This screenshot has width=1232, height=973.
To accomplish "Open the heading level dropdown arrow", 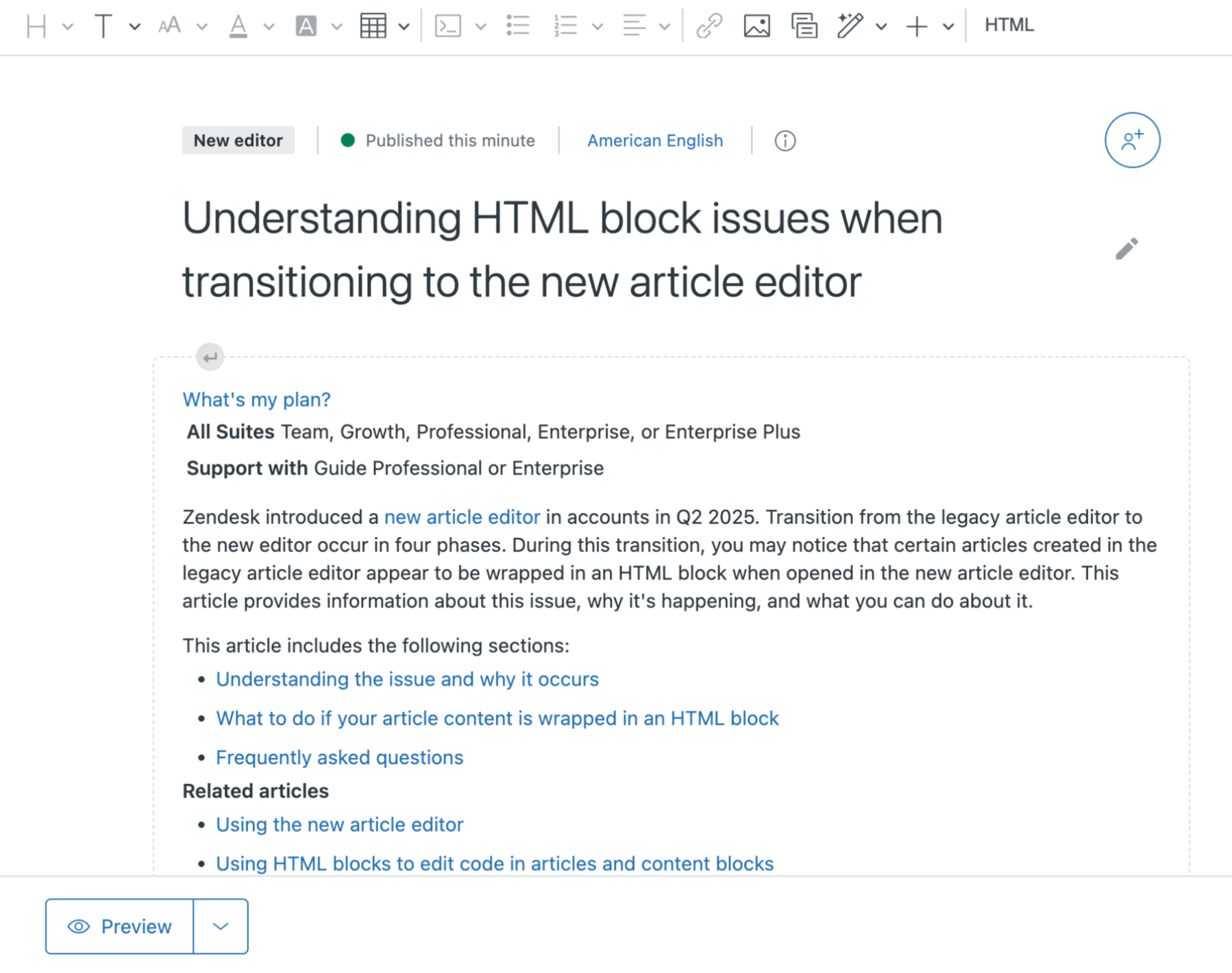I will [67, 27].
